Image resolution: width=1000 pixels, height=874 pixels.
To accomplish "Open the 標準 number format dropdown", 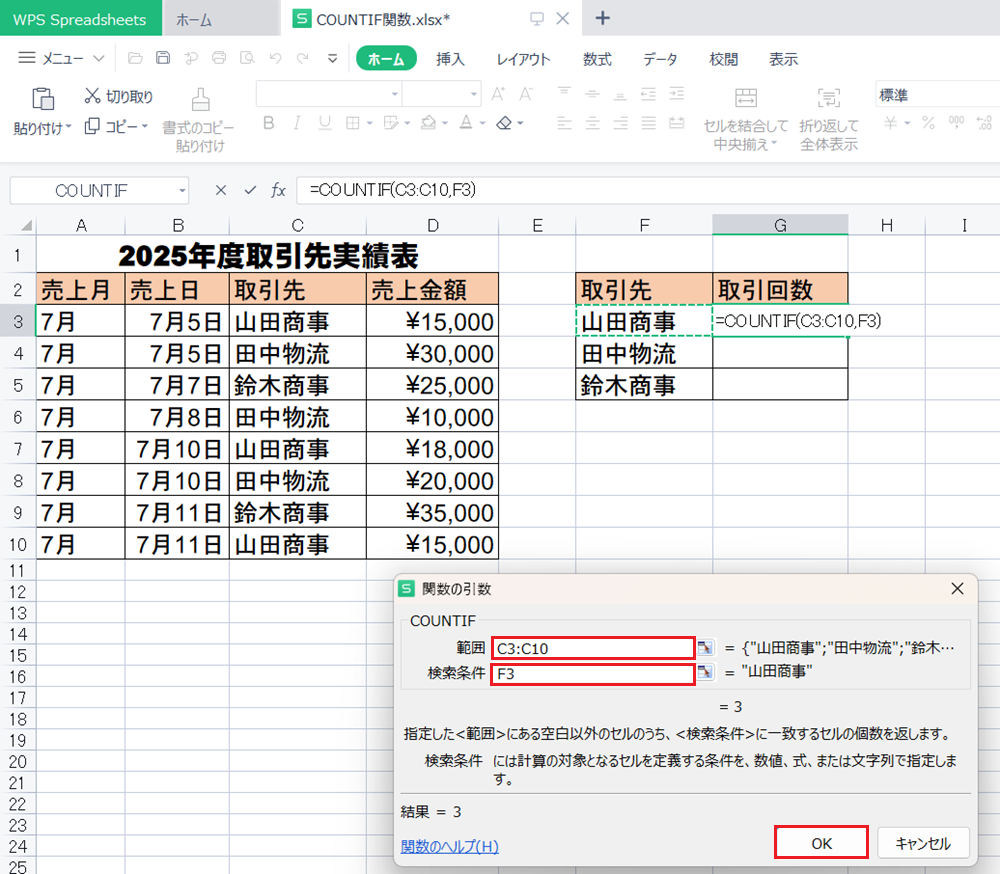I will click(x=938, y=95).
